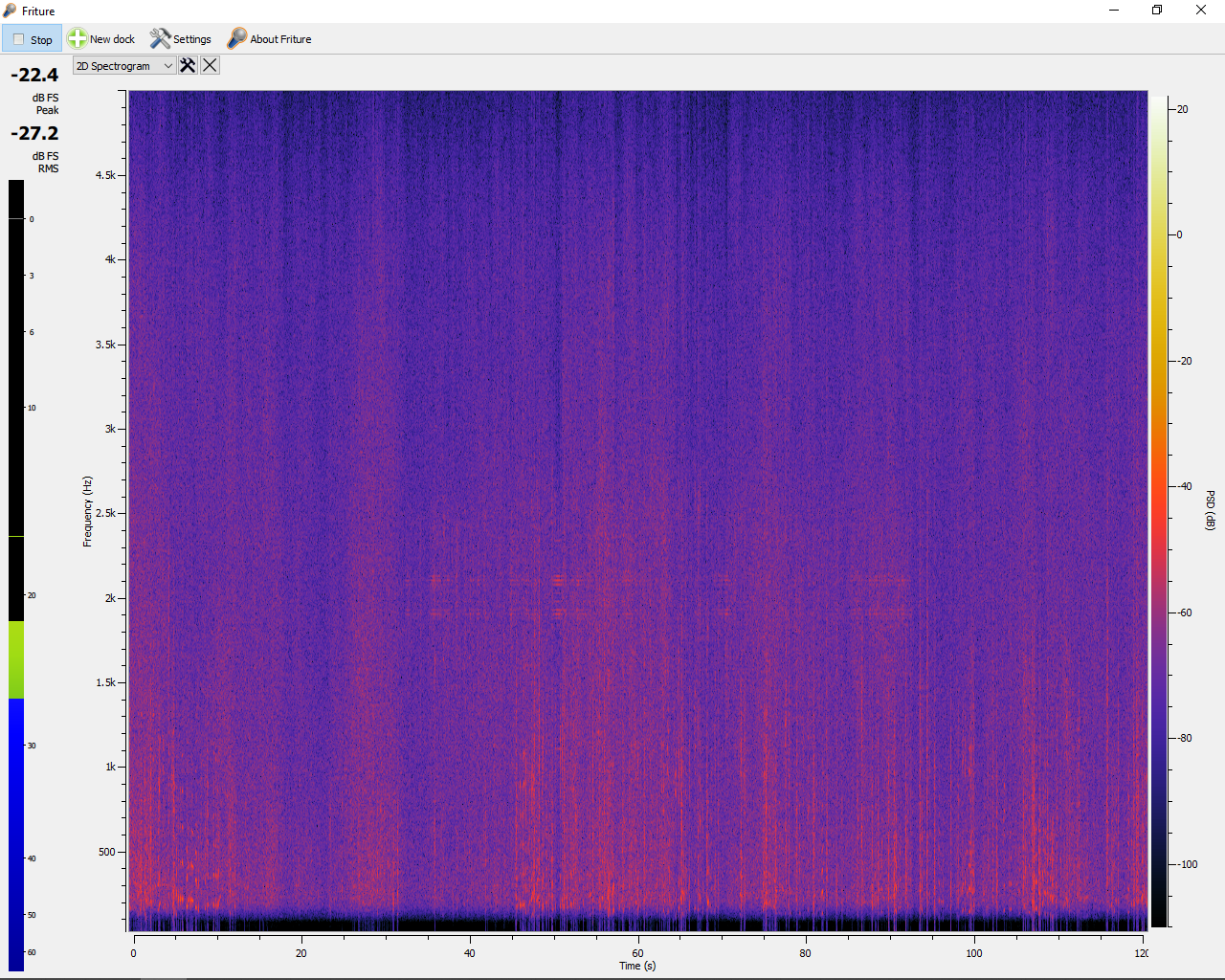This screenshot has height=980, width=1225.
Task: Open spectrogram dock settings tools icon
Action: (x=188, y=65)
